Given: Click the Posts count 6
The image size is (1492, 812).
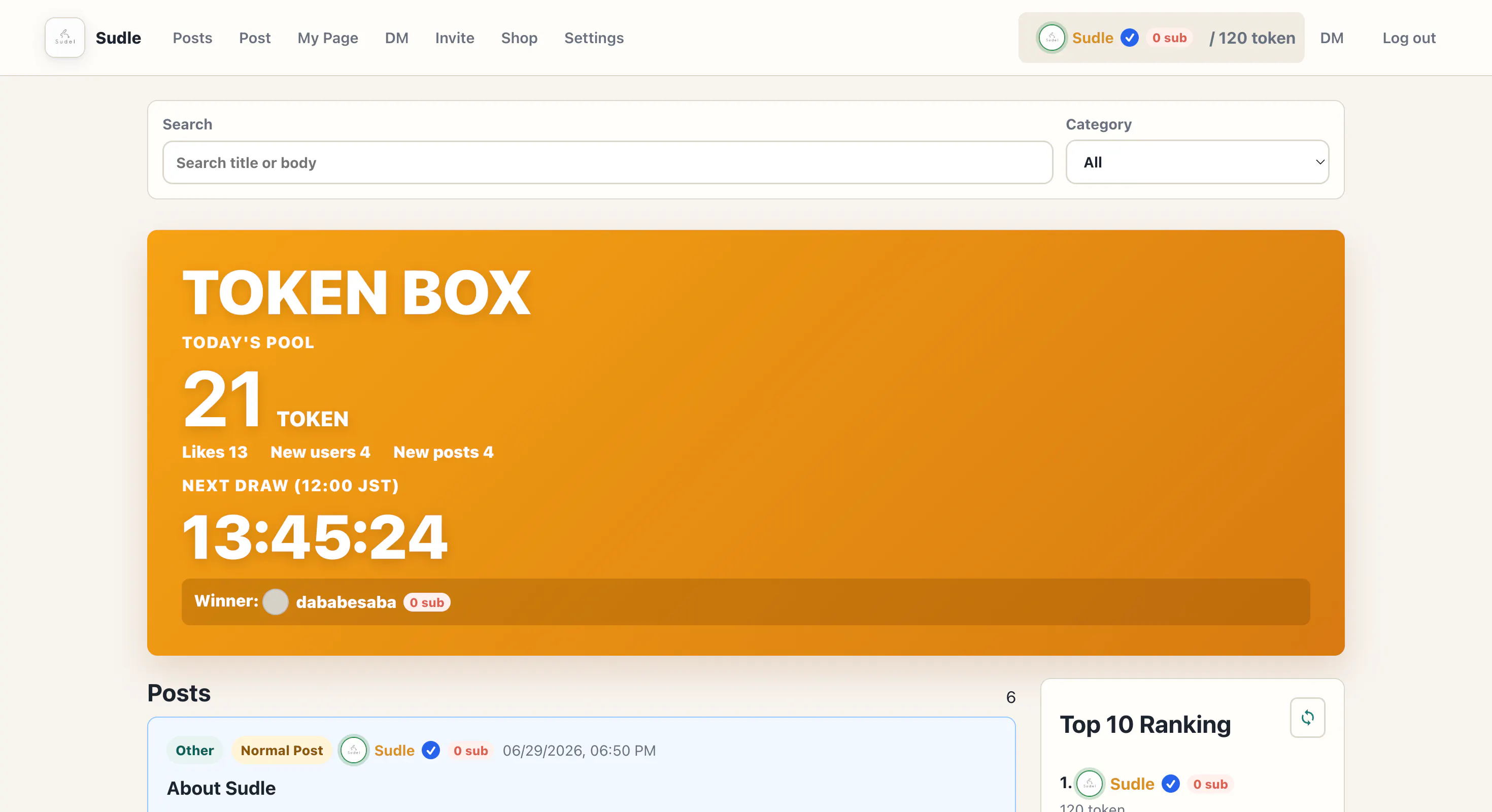Looking at the screenshot, I should (1011, 697).
